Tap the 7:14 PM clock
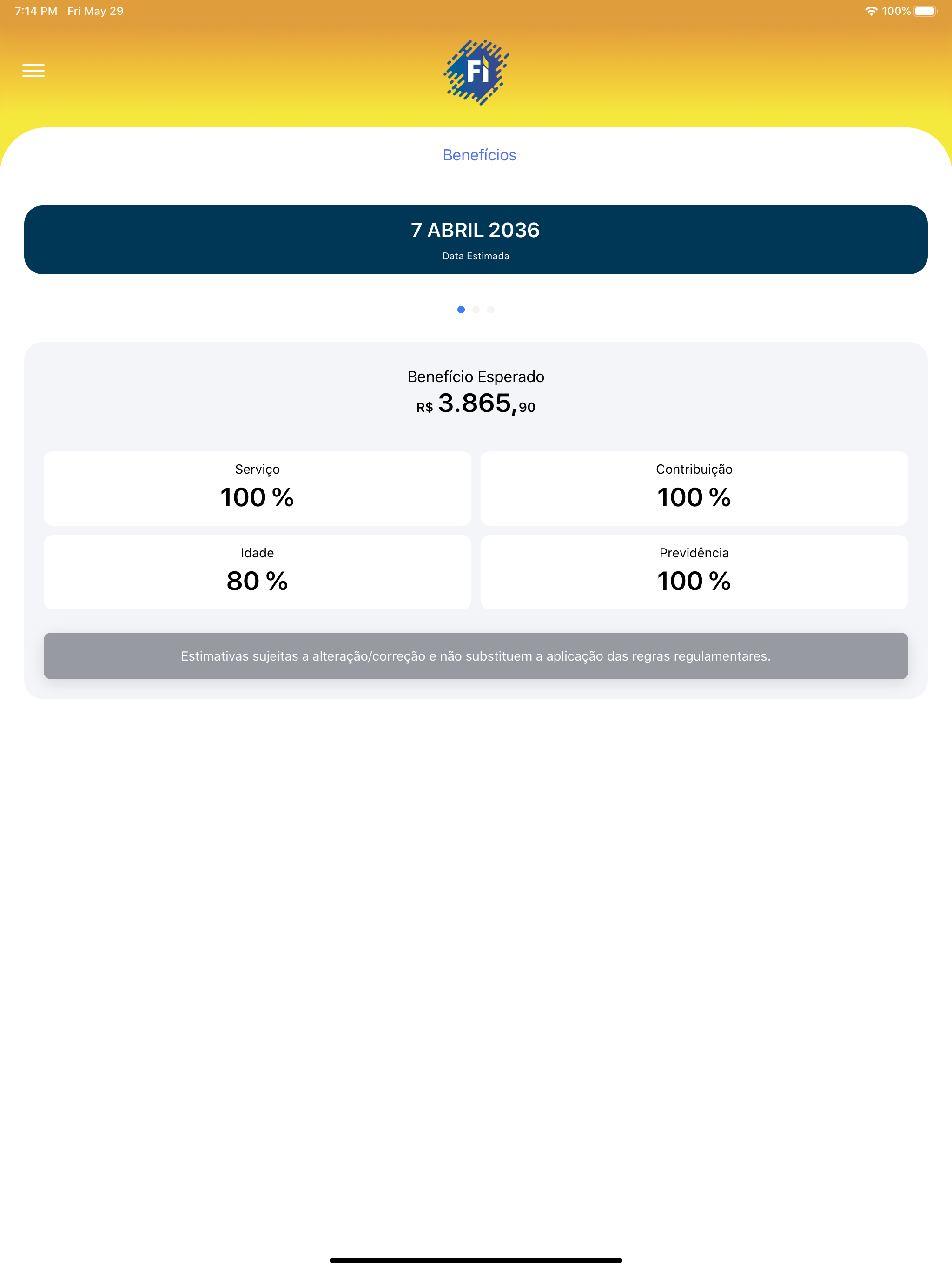952x1270 pixels. pyautogui.click(x=36, y=11)
